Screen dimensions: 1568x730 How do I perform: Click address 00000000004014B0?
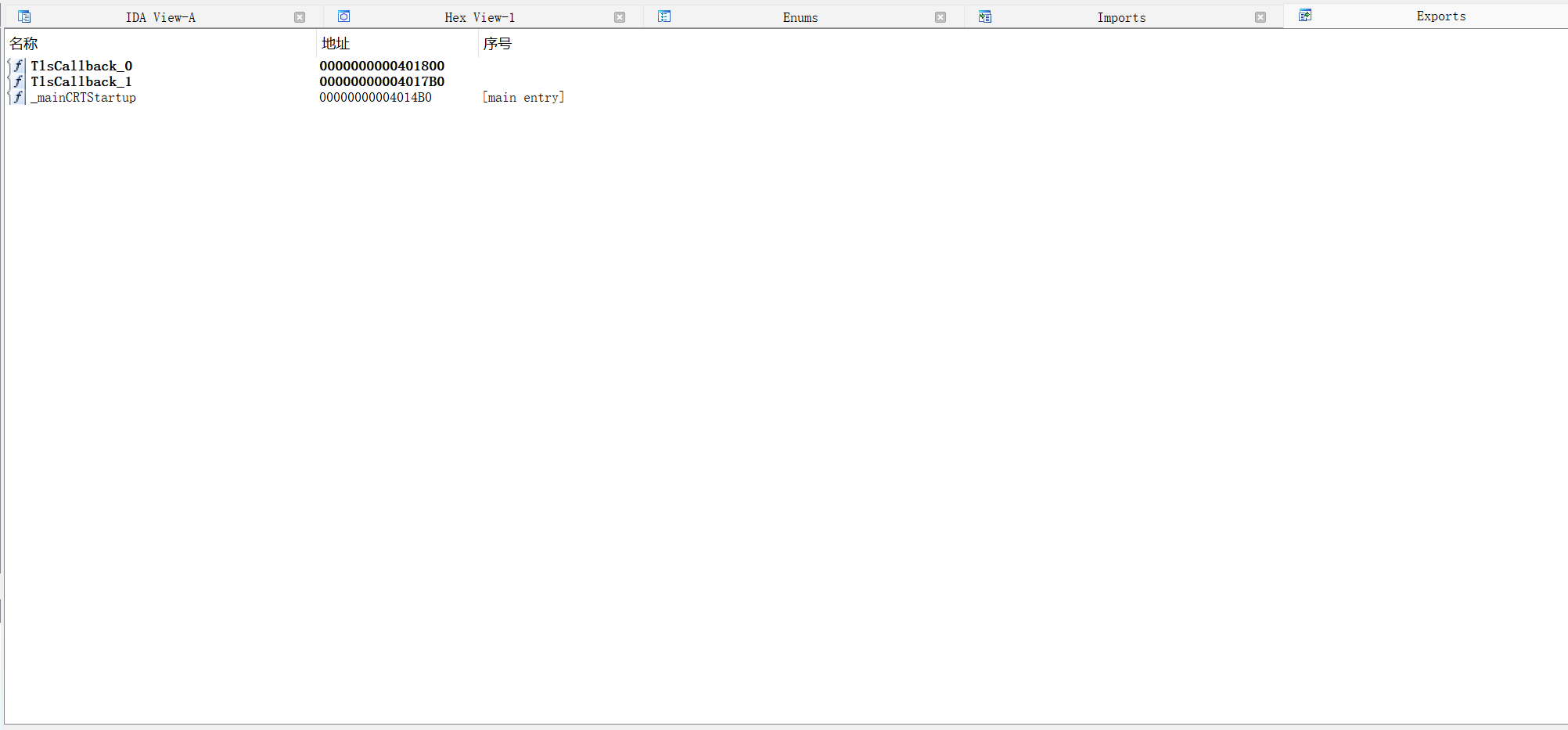tap(376, 97)
